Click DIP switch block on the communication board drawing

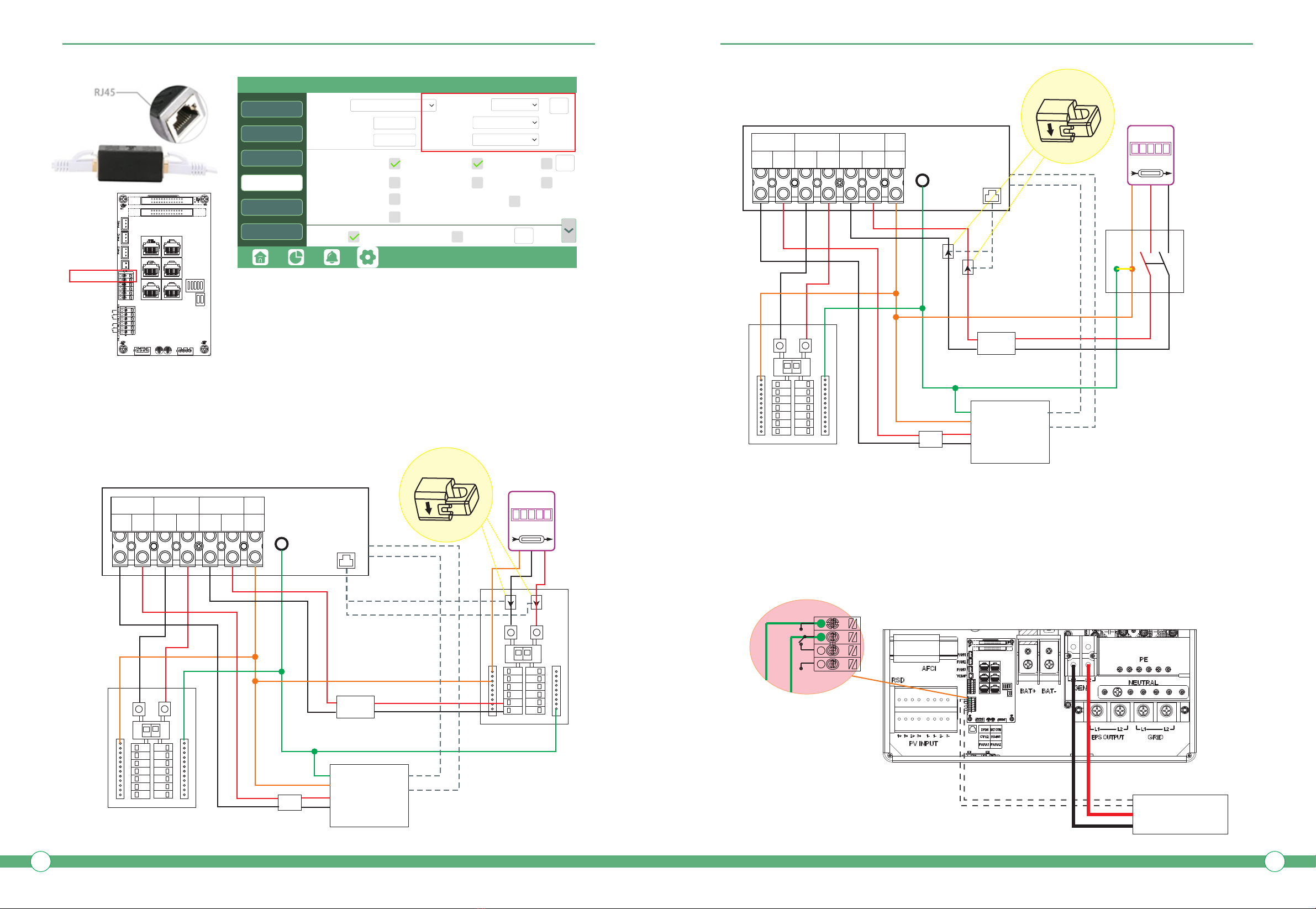[195, 285]
